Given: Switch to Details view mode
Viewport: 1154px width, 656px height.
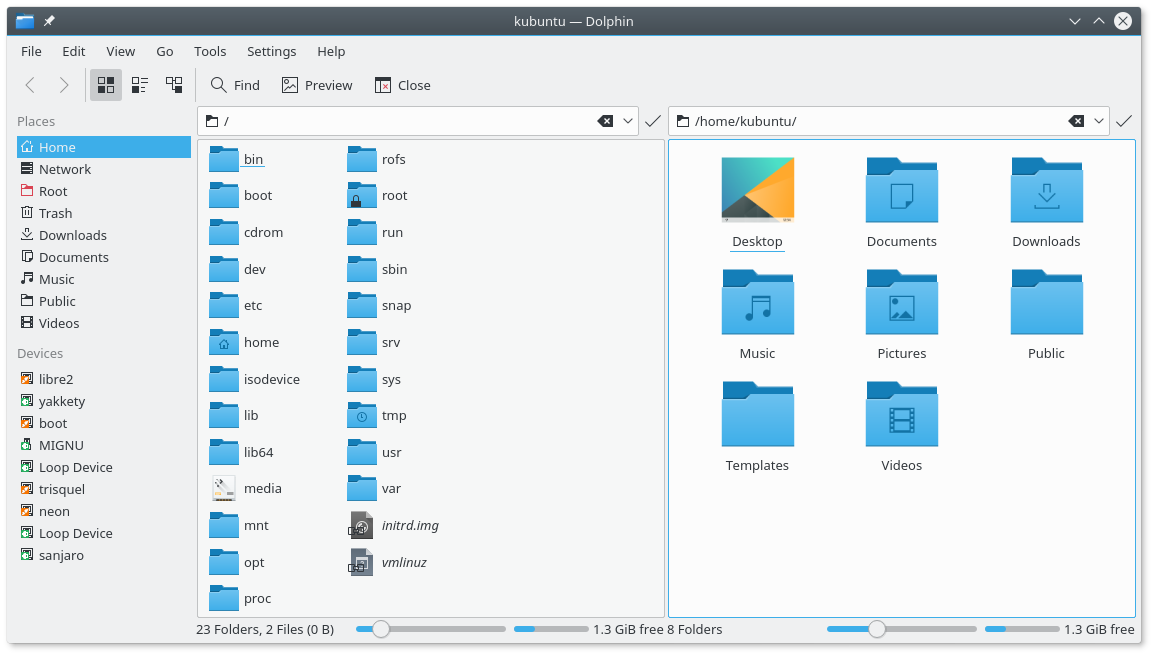Looking at the screenshot, I should click(173, 85).
